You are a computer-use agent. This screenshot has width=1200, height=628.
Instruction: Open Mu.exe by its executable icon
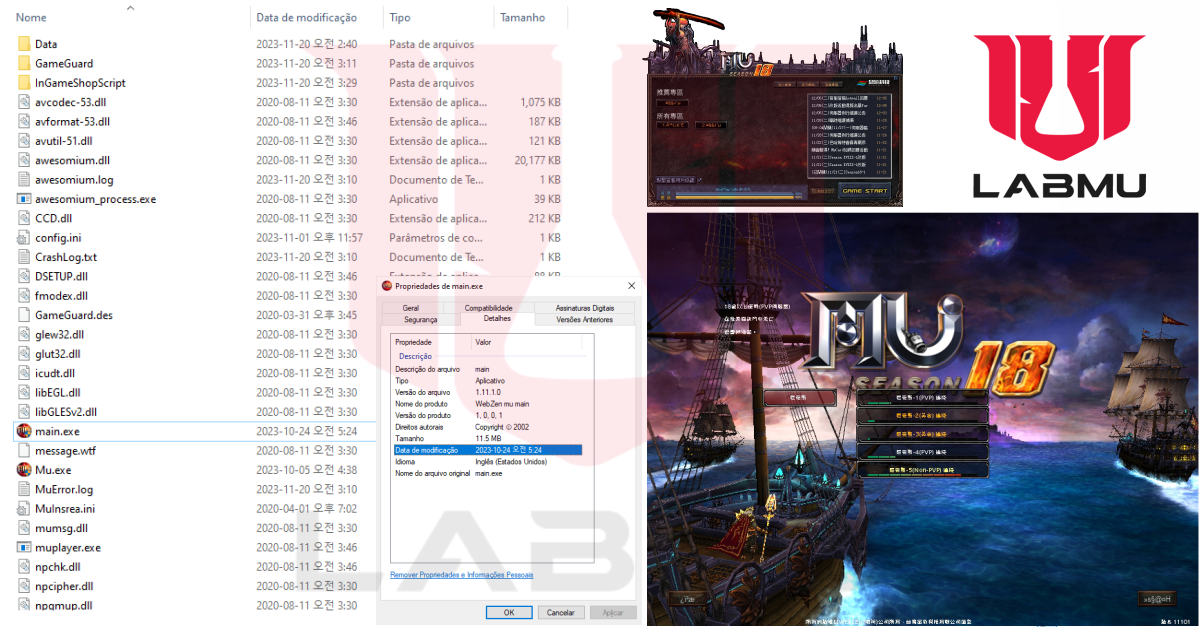(x=25, y=469)
